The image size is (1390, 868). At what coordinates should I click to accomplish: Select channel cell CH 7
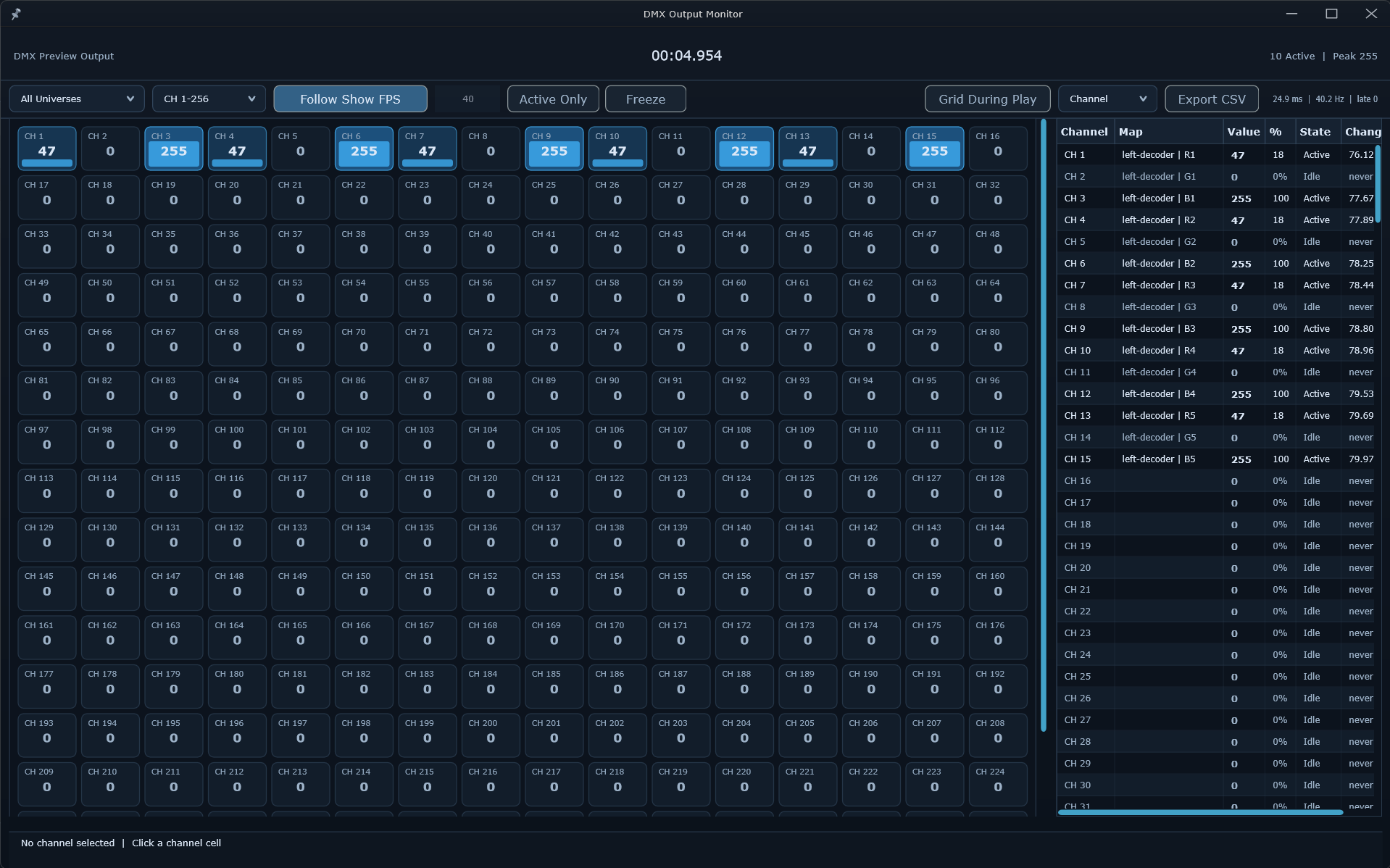[x=428, y=149]
